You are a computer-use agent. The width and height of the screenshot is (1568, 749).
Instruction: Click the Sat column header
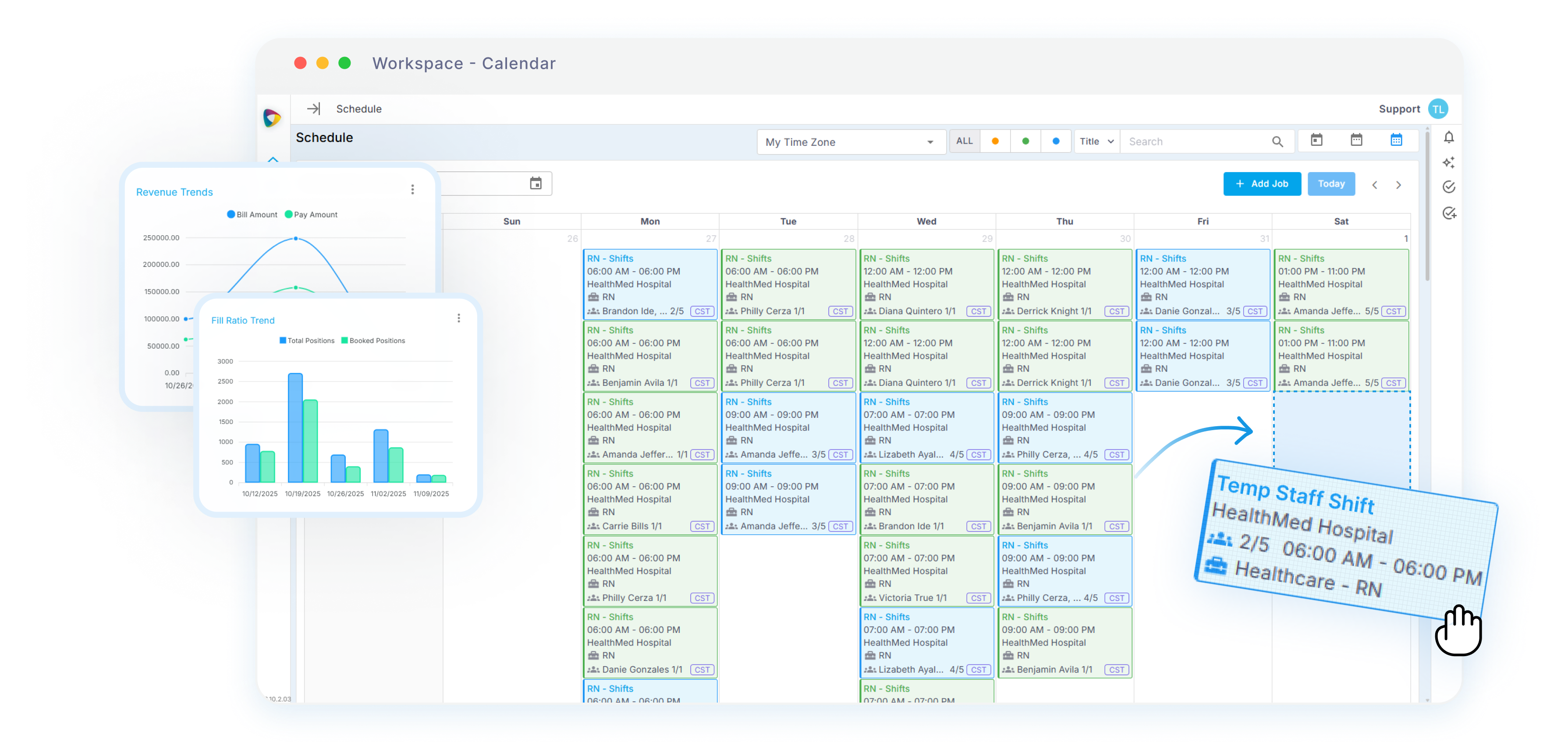(1341, 222)
